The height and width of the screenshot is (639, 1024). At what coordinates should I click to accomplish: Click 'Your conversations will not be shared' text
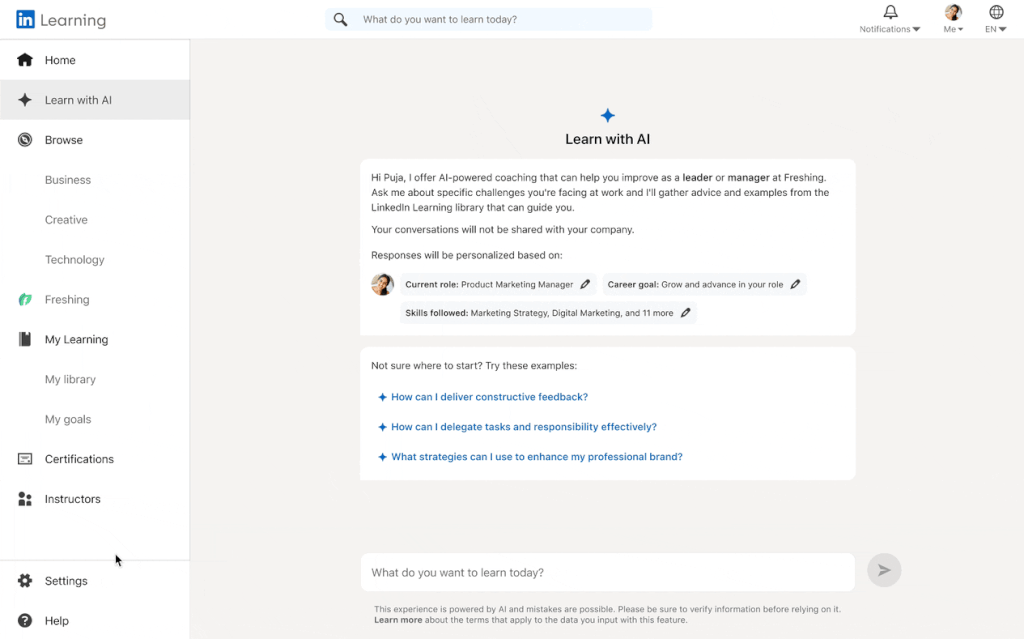coord(503,230)
